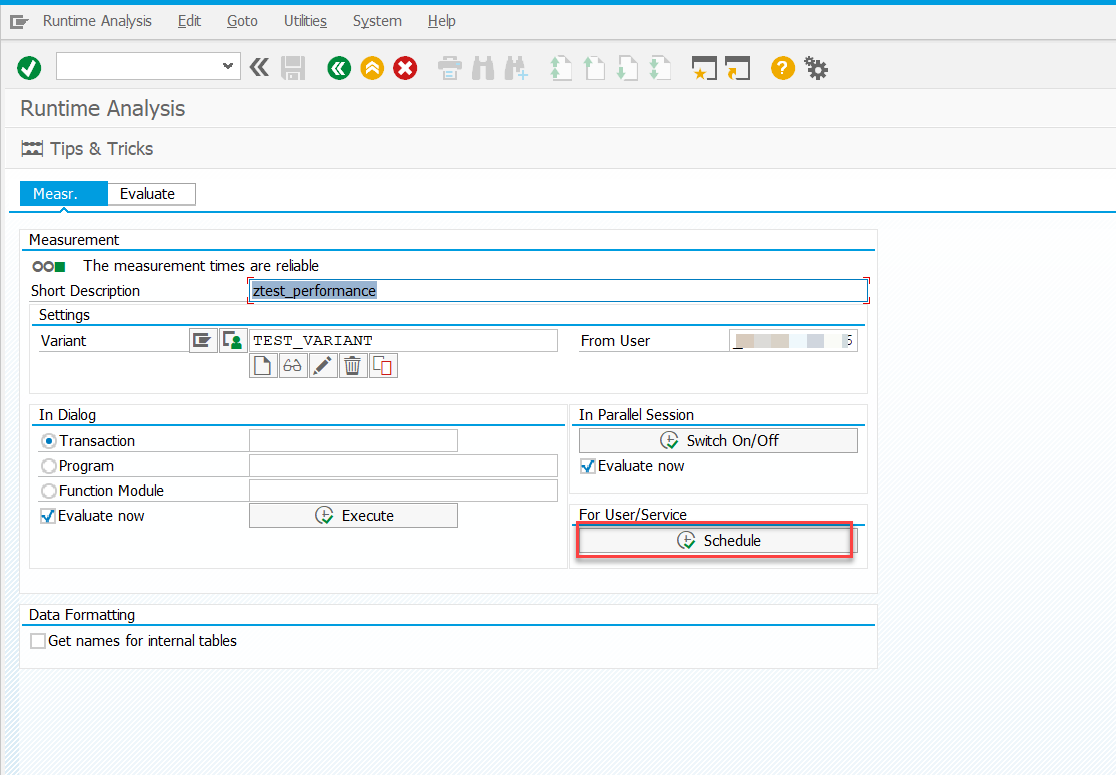The height and width of the screenshot is (775, 1116).
Task: Edit the Short Description field
Action: [556, 290]
